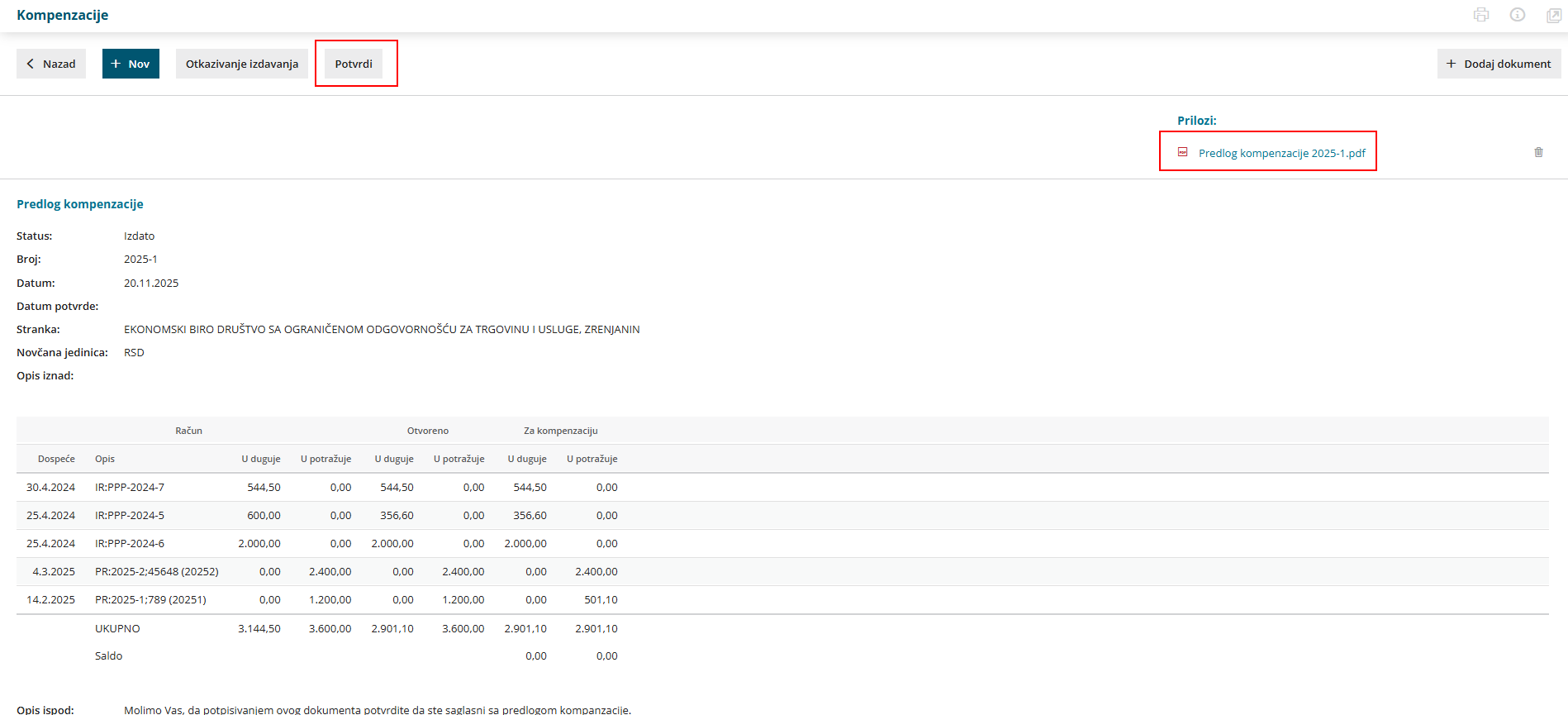Select the IR:PPP-2024-7 row description
The image size is (1568, 715).
[x=130, y=488]
